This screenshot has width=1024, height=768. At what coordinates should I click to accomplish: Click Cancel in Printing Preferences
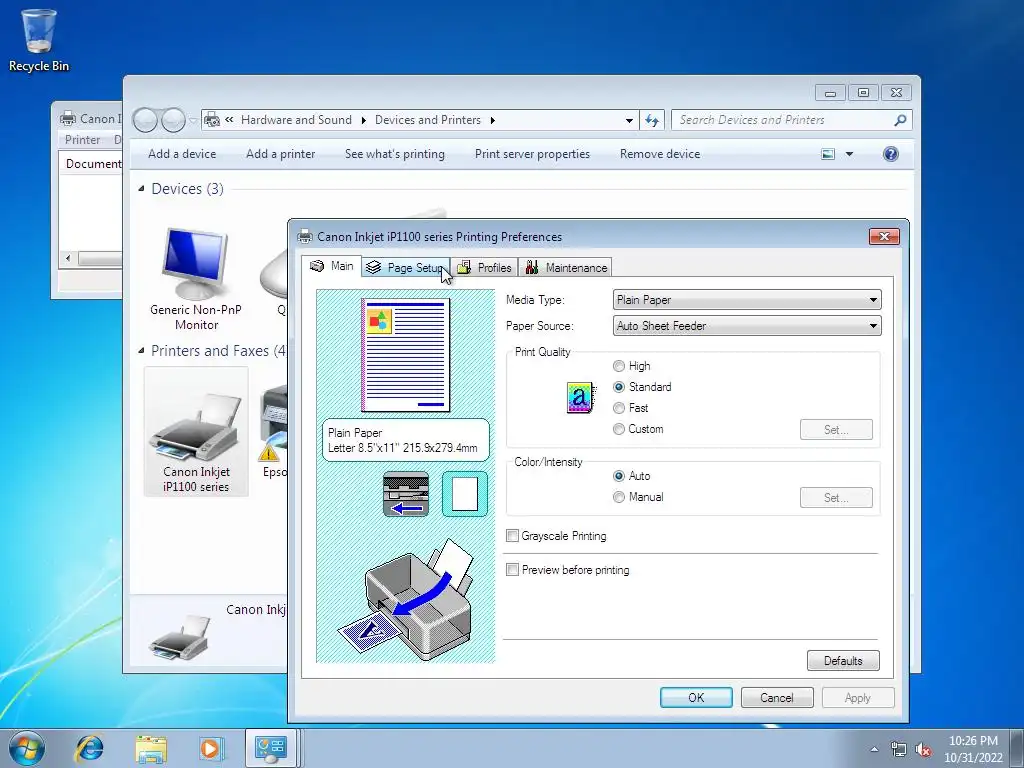pos(776,697)
